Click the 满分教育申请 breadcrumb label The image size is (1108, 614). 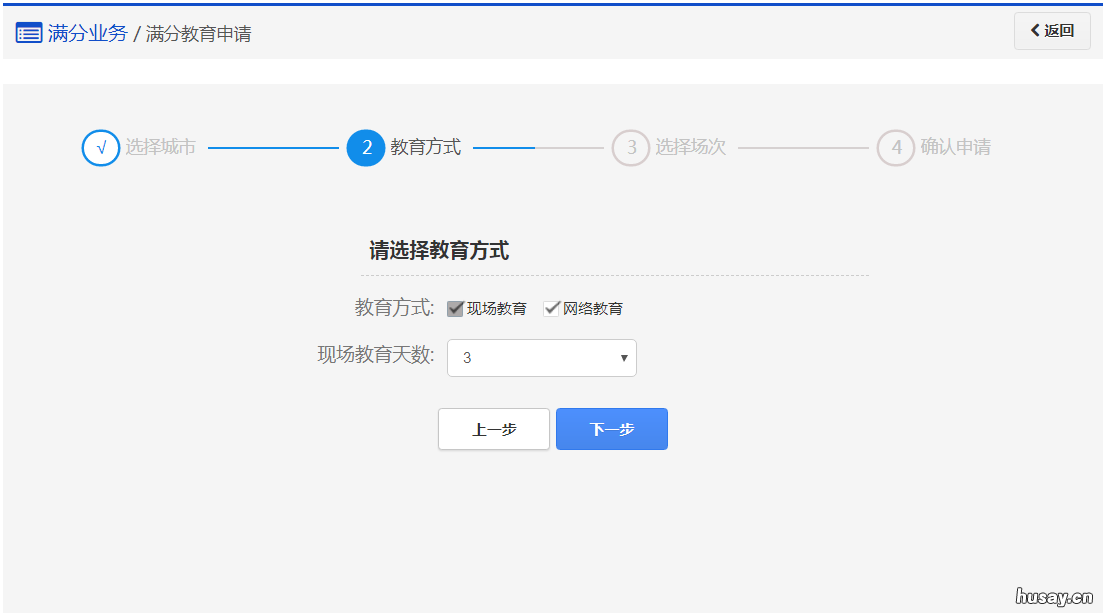198,33
